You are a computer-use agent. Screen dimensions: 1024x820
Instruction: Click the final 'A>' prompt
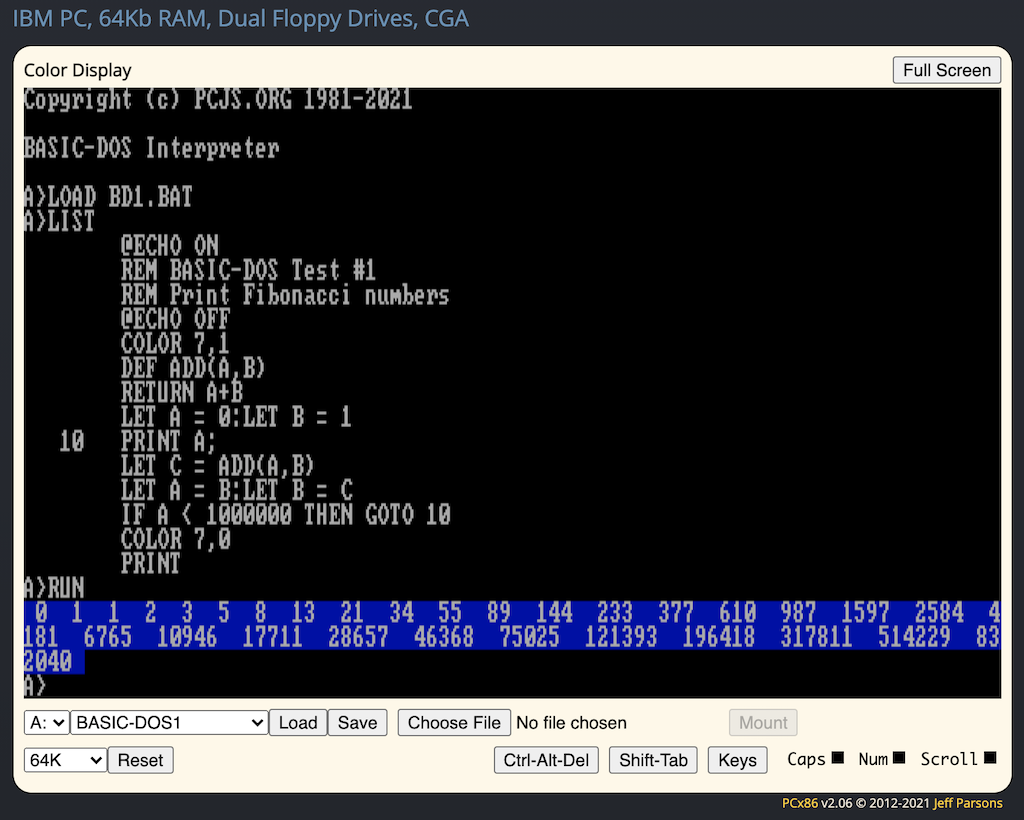(x=35, y=686)
